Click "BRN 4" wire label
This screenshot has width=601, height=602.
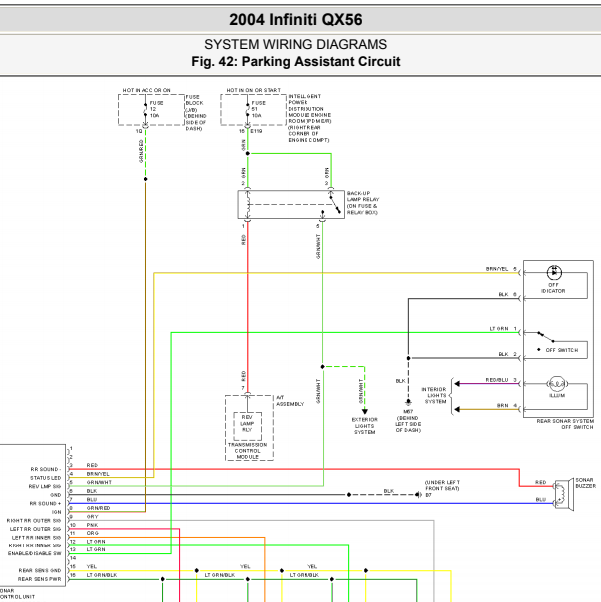507,405
